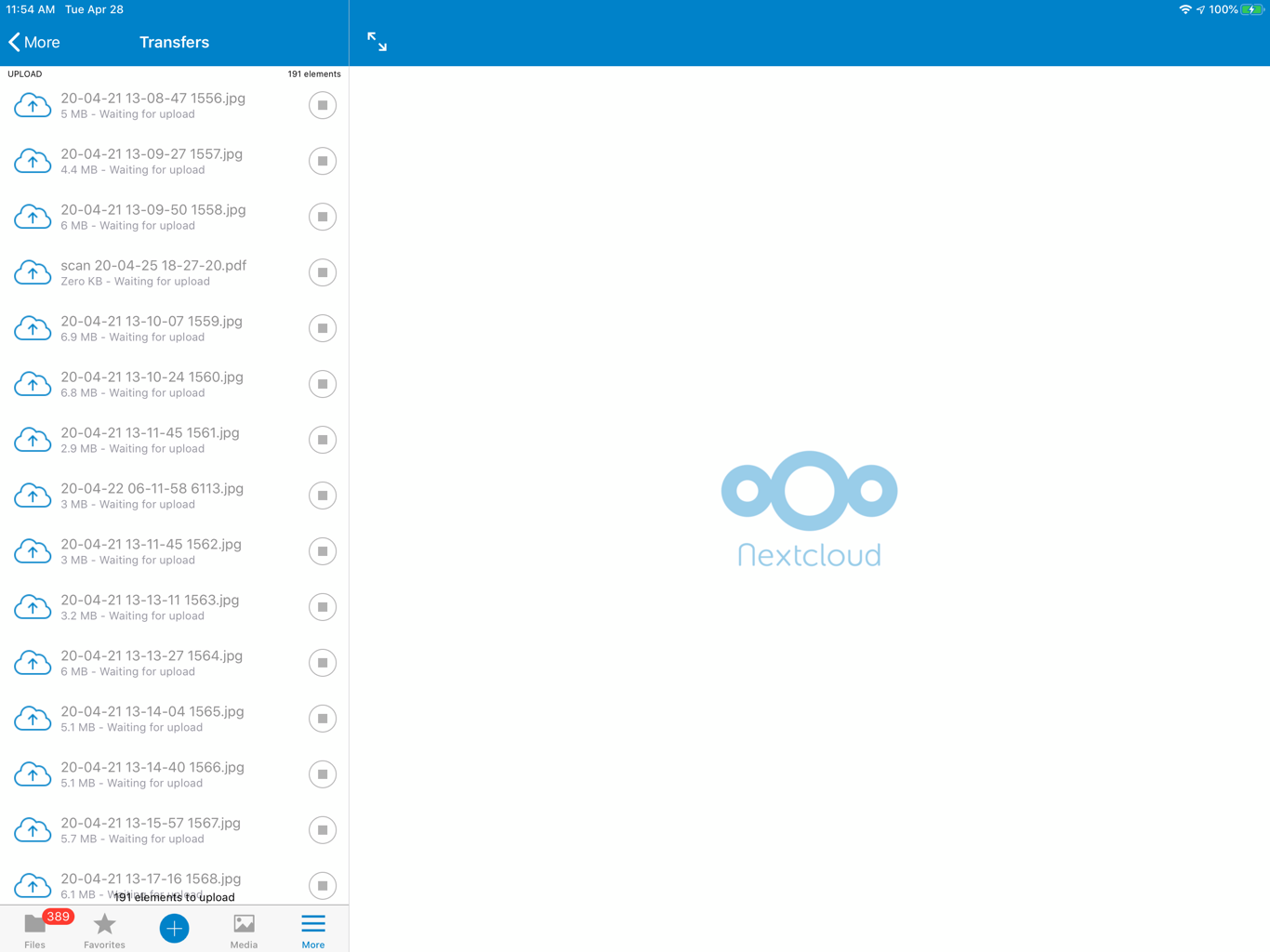The height and width of the screenshot is (952, 1270).
Task: Stop upload of 20-04-21 13-13-27 1564.jpg
Action: [323, 663]
